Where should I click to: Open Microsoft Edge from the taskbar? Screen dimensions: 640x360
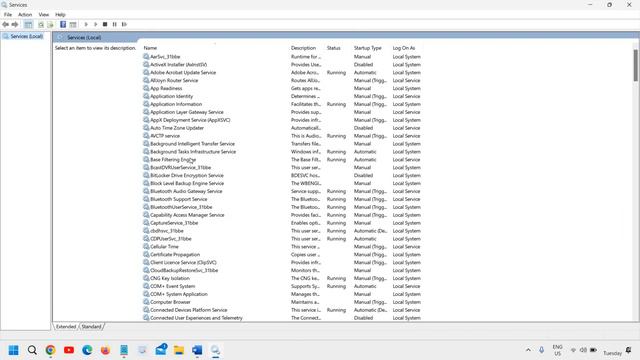tap(87, 350)
